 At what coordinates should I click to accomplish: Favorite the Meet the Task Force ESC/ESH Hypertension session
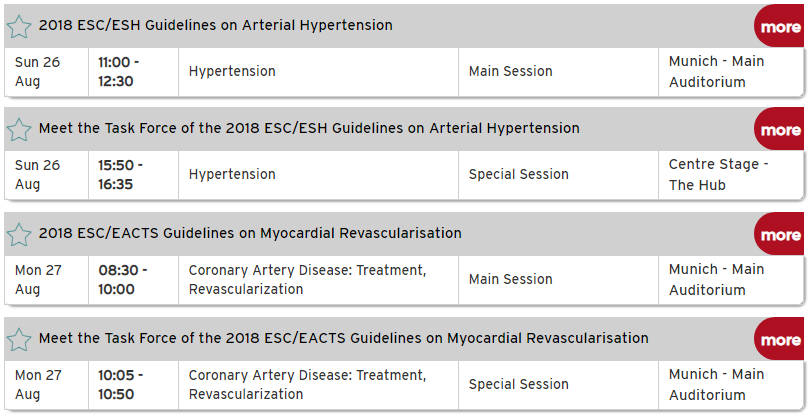click(19, 130)
